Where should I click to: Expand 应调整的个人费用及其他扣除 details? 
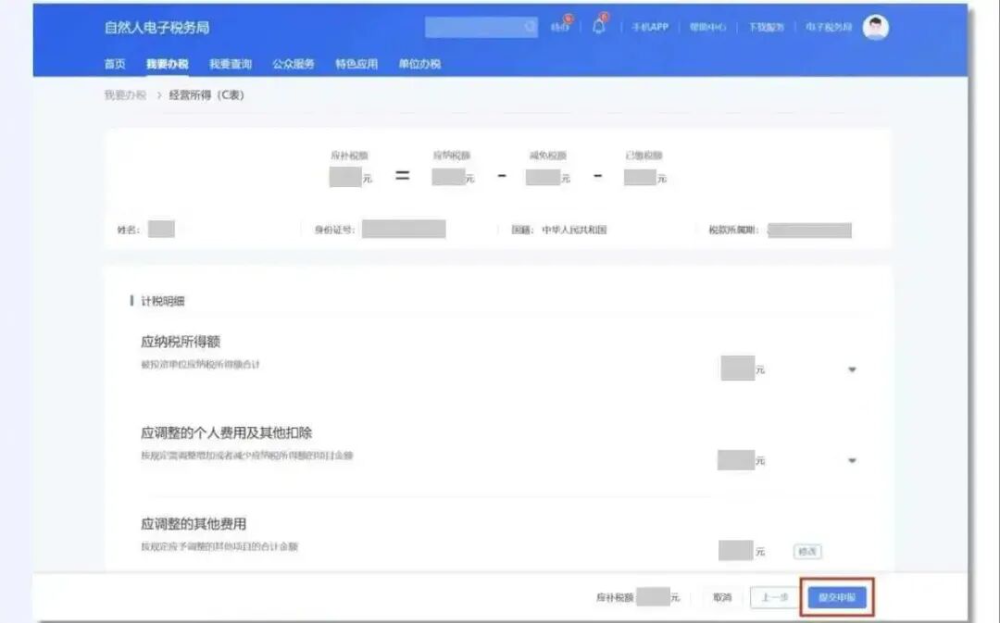[851, 460]
